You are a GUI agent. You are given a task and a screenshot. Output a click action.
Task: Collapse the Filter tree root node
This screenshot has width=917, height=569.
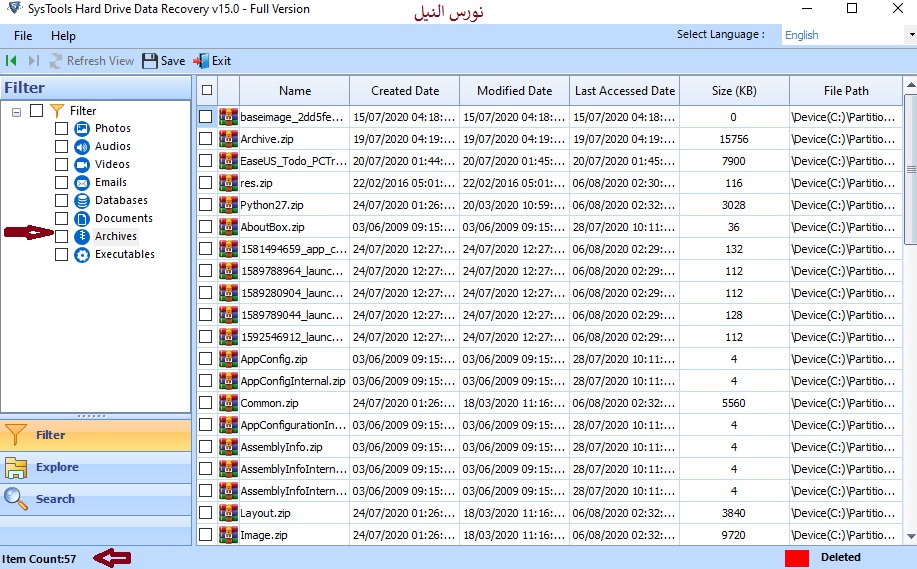pos(17,111)
